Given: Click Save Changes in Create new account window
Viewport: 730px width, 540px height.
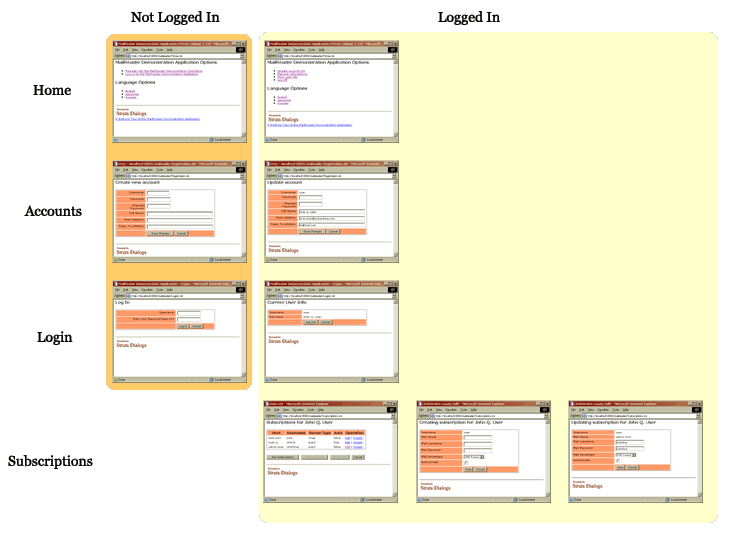Looking at the screenshot, I should pos(160,233).
